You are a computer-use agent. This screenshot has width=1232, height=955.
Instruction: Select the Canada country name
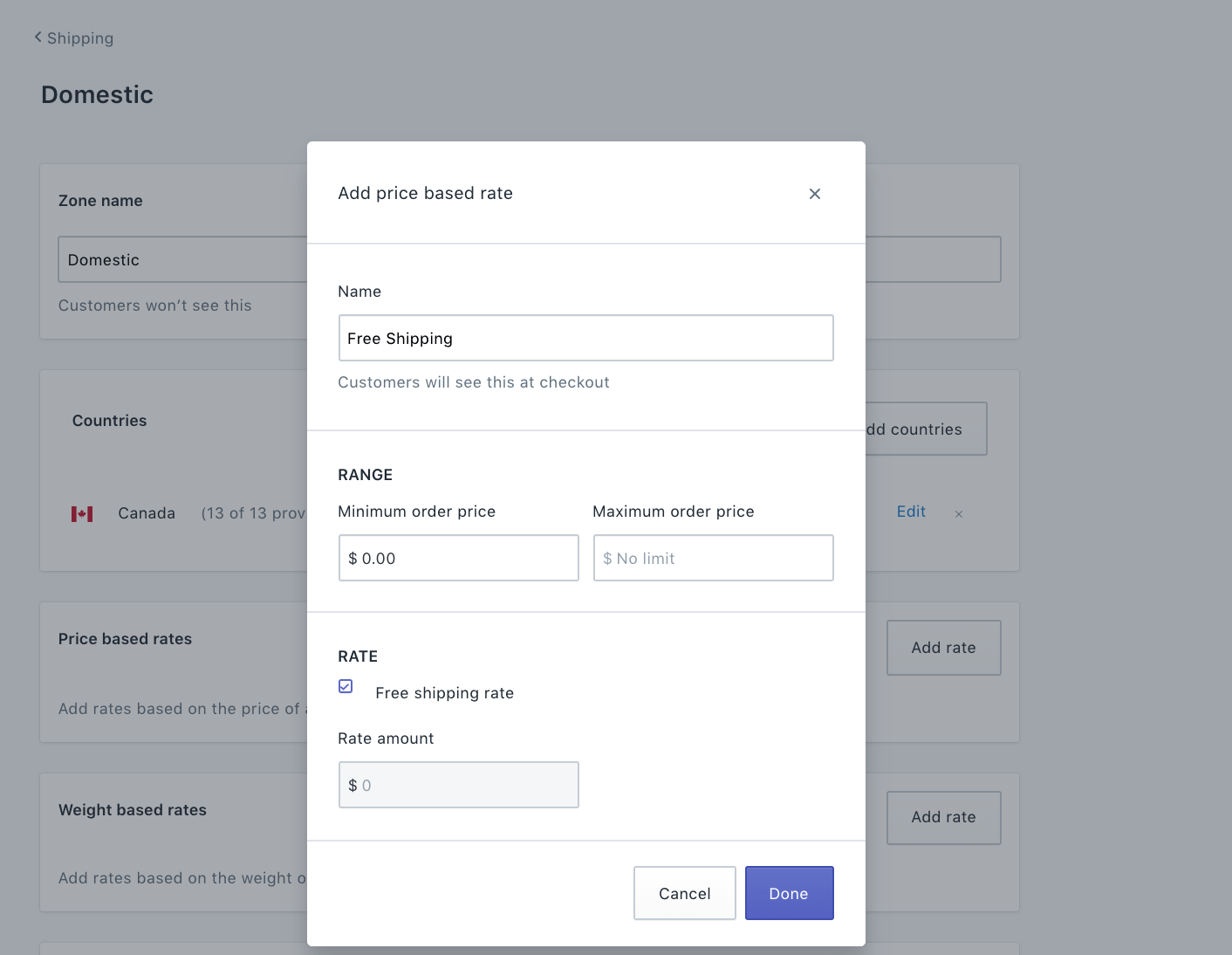pos(147,513)
